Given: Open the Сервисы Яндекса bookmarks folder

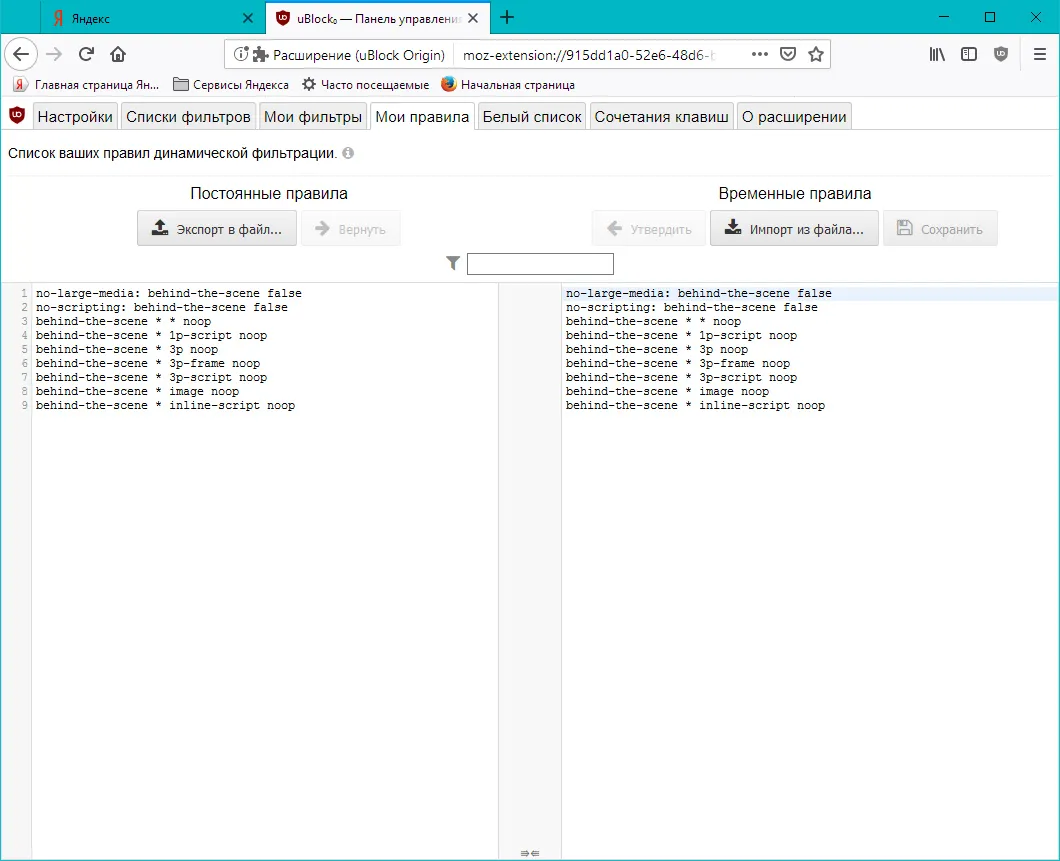Looking at the screenshot, I should pyautogui.click(x=231, y=84).
